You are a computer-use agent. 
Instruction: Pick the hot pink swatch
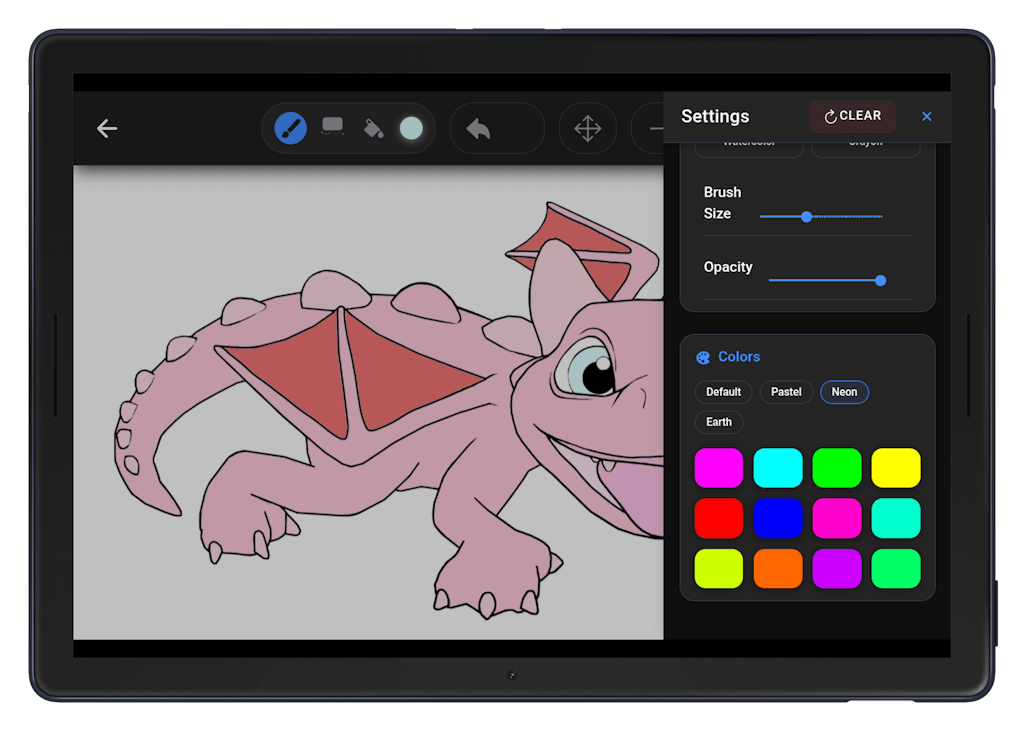pyautogui.click(x=837, y=518)
